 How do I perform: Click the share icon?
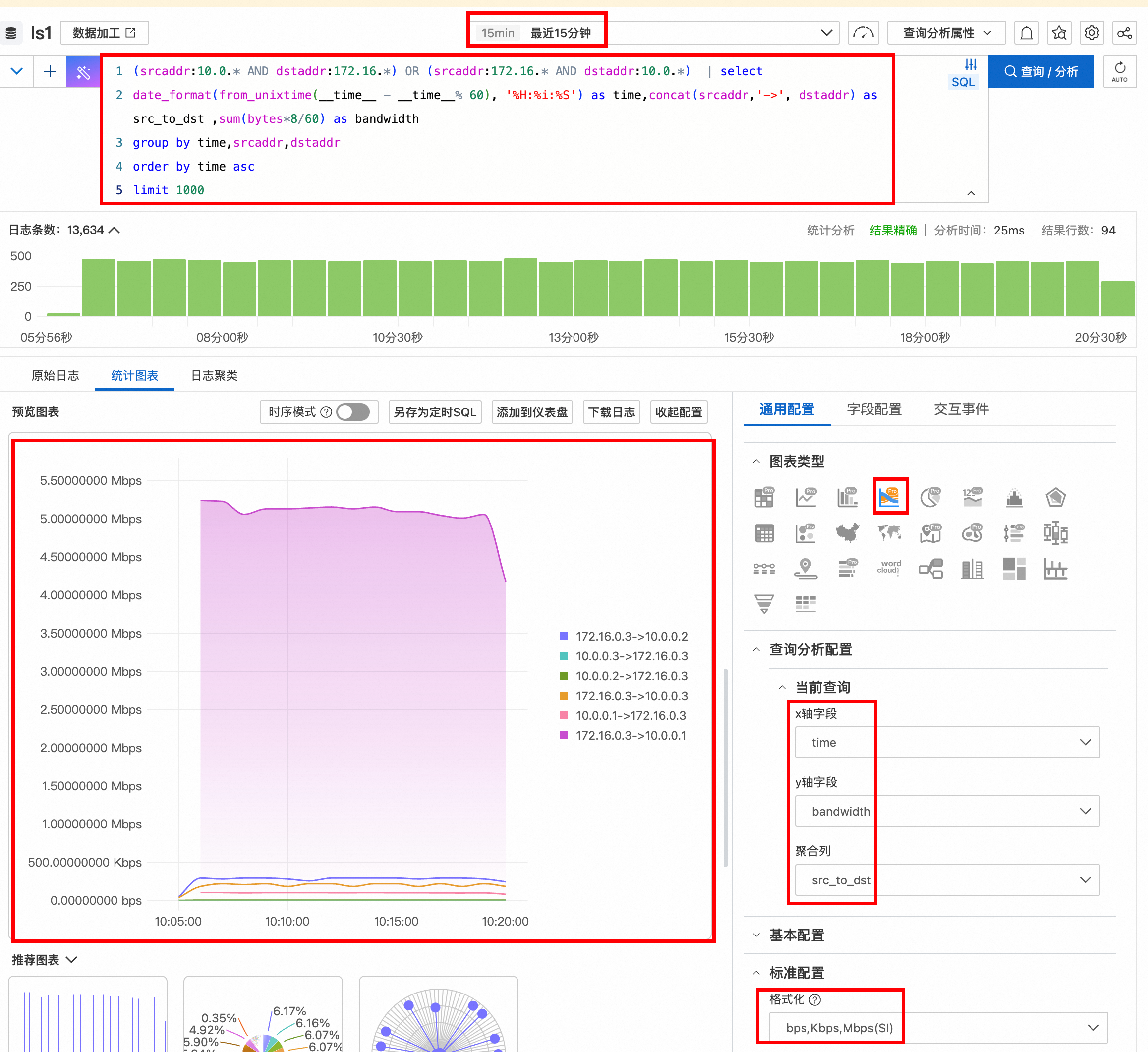click(1125, 33)
